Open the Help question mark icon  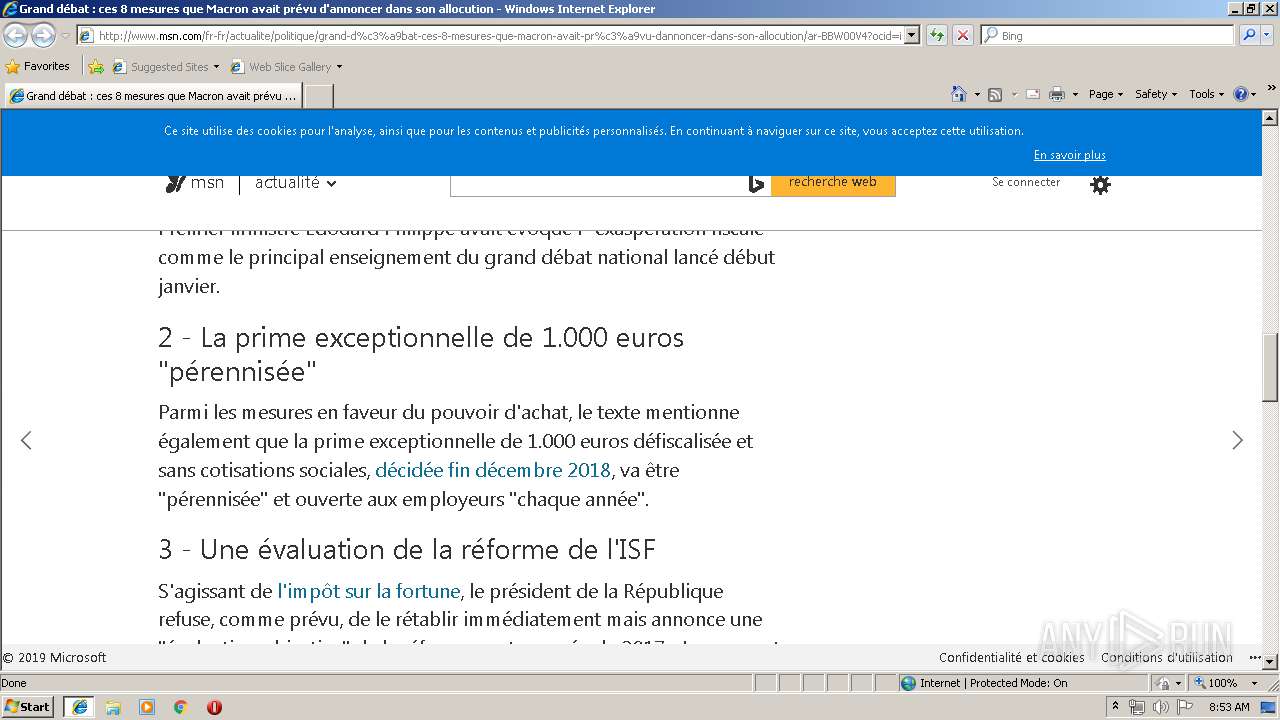(x=1241, y=94)
